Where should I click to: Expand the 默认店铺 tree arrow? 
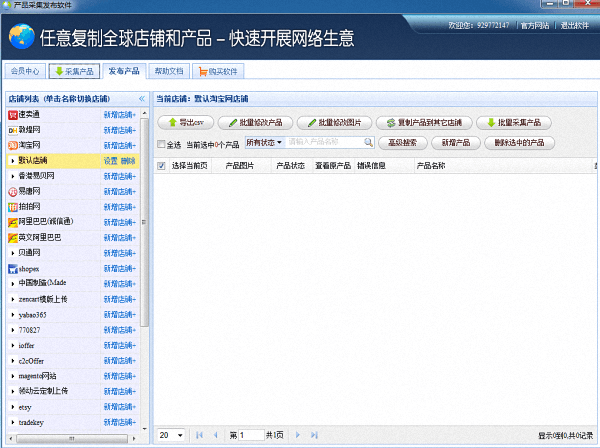13,161
